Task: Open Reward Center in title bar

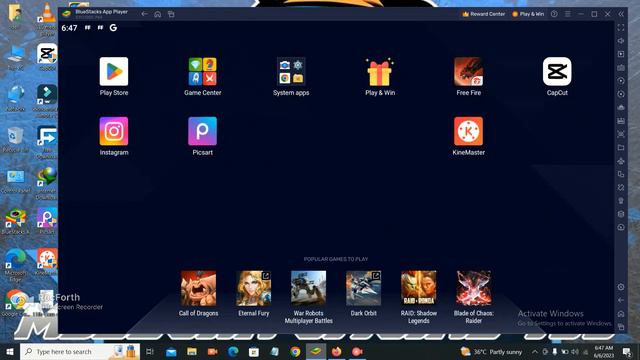Action: tap(484, 14)
